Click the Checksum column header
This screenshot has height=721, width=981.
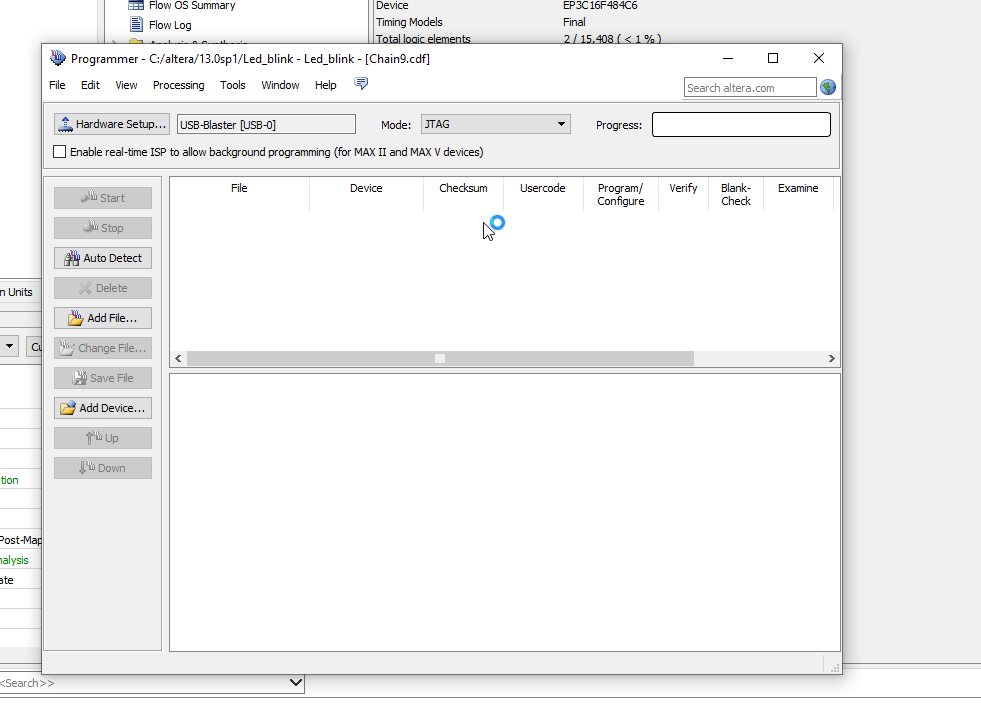click(463, 194)
